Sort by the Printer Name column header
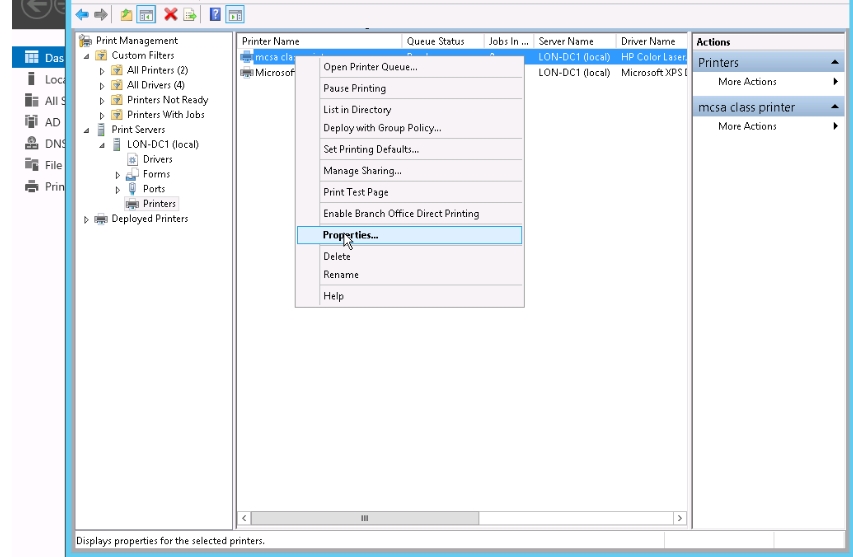Viewport: 853px width, 557px height. [320, 41]
